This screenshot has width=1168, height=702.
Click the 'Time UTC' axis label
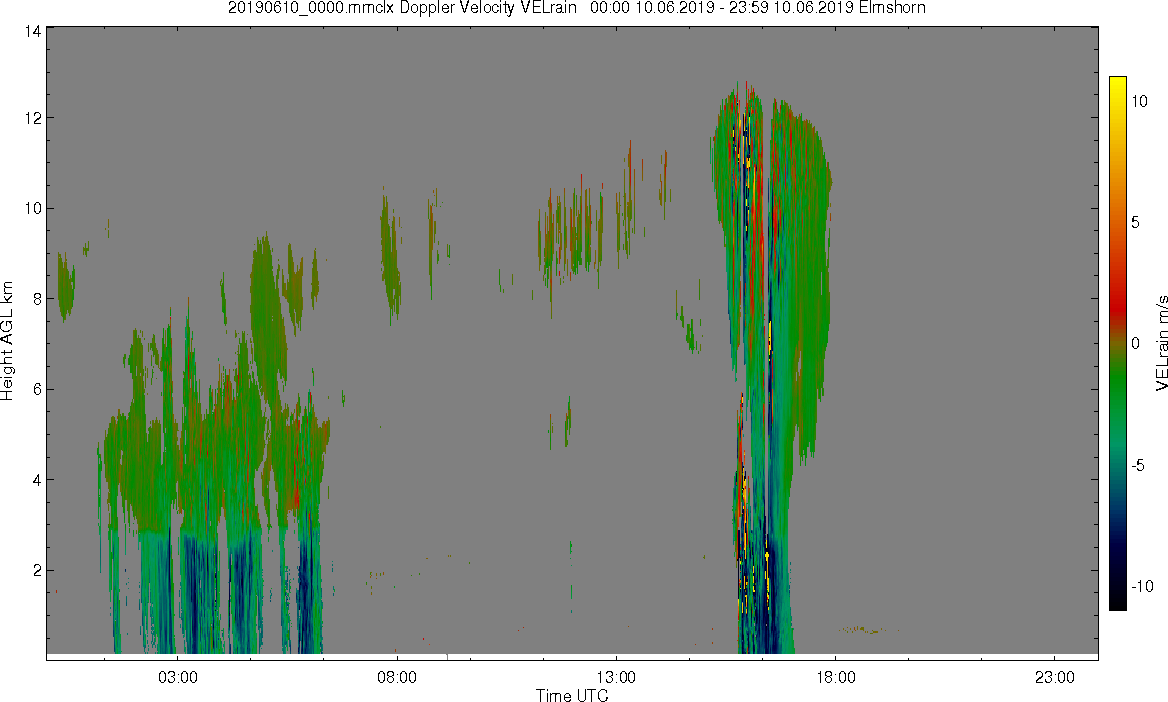[x=572, y=695]
